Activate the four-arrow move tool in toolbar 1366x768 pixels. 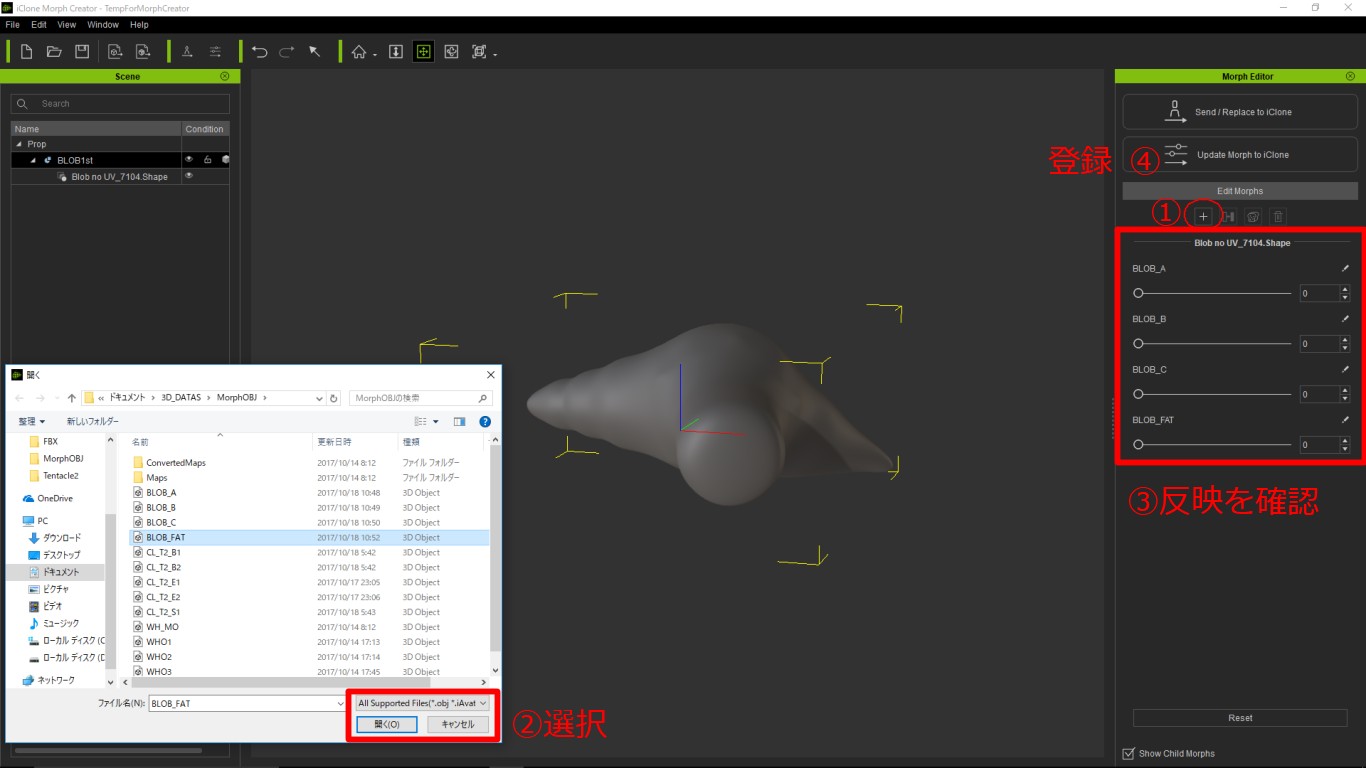pyautogui.click(x=424, y=52)
